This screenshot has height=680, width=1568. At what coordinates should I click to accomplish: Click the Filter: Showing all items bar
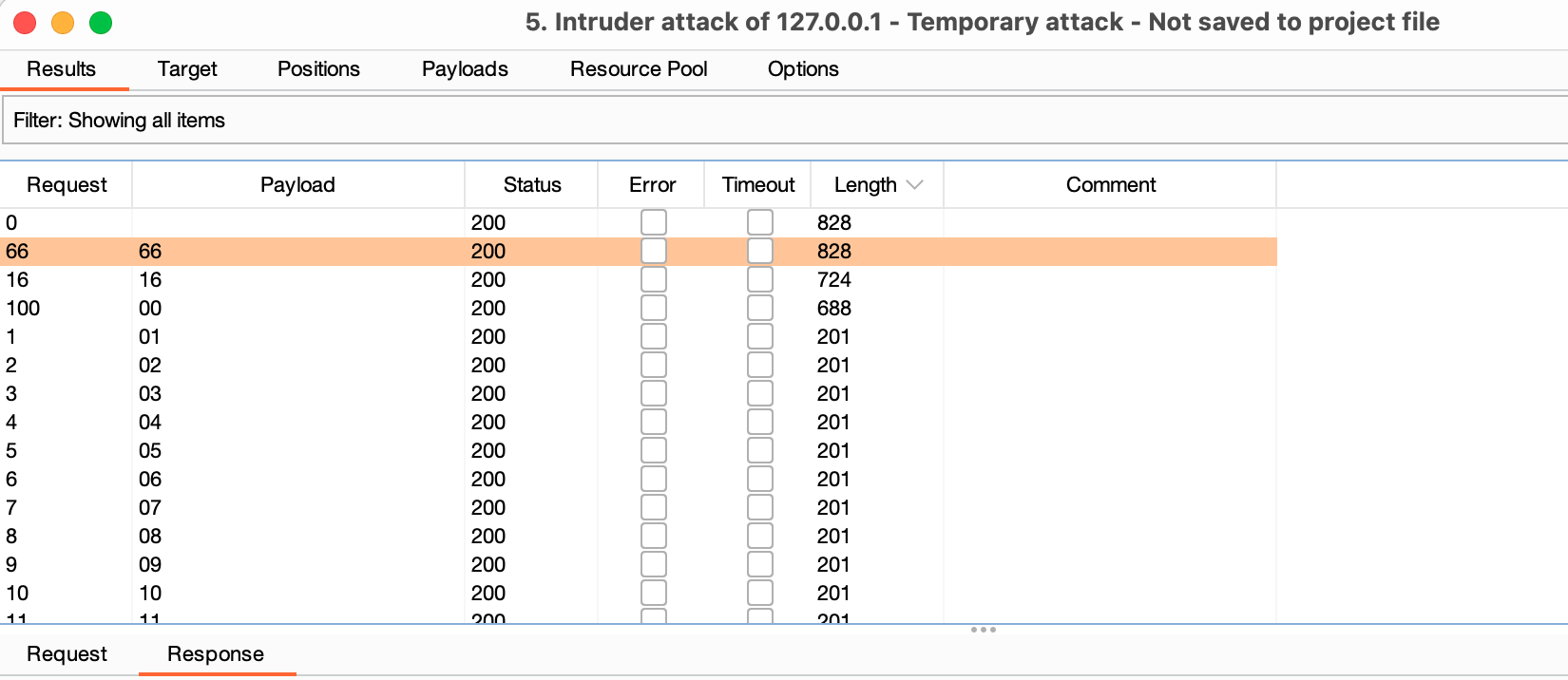(x=784, y=120)
